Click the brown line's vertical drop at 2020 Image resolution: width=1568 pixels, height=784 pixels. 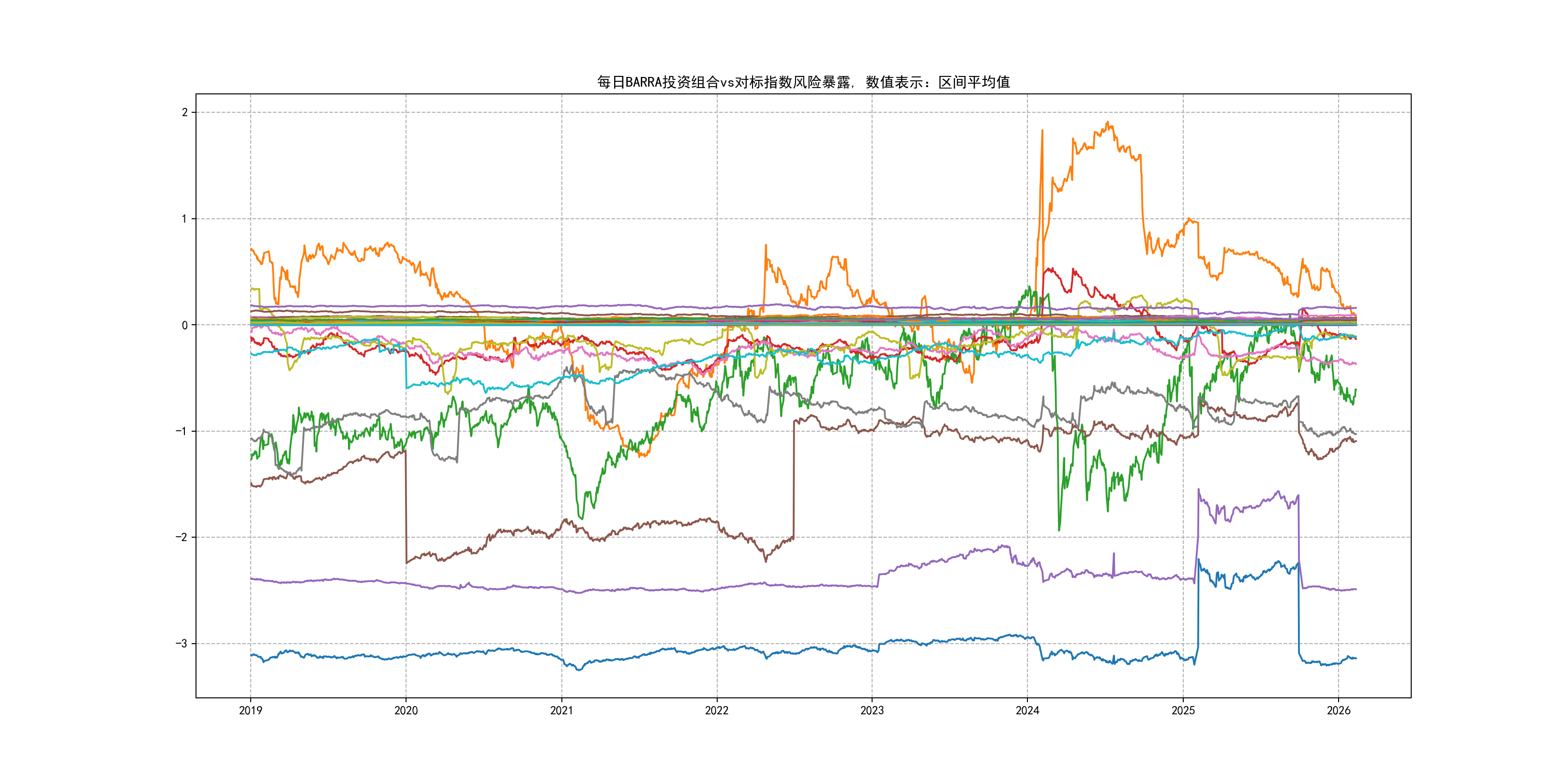[406, 505]
